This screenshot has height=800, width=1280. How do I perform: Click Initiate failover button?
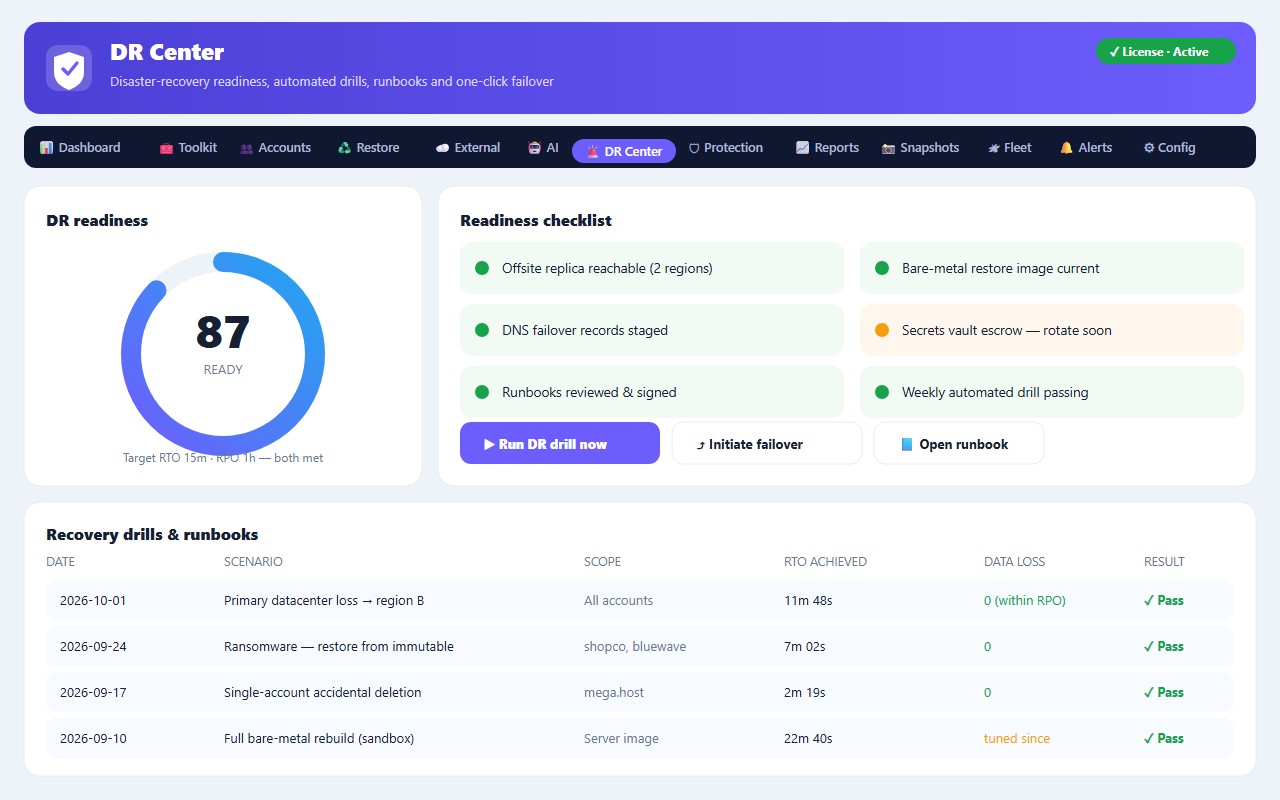[x=767, y=443]
